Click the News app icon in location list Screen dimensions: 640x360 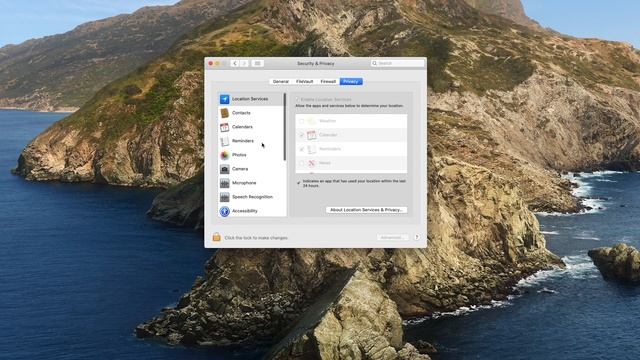coord(311,163)
